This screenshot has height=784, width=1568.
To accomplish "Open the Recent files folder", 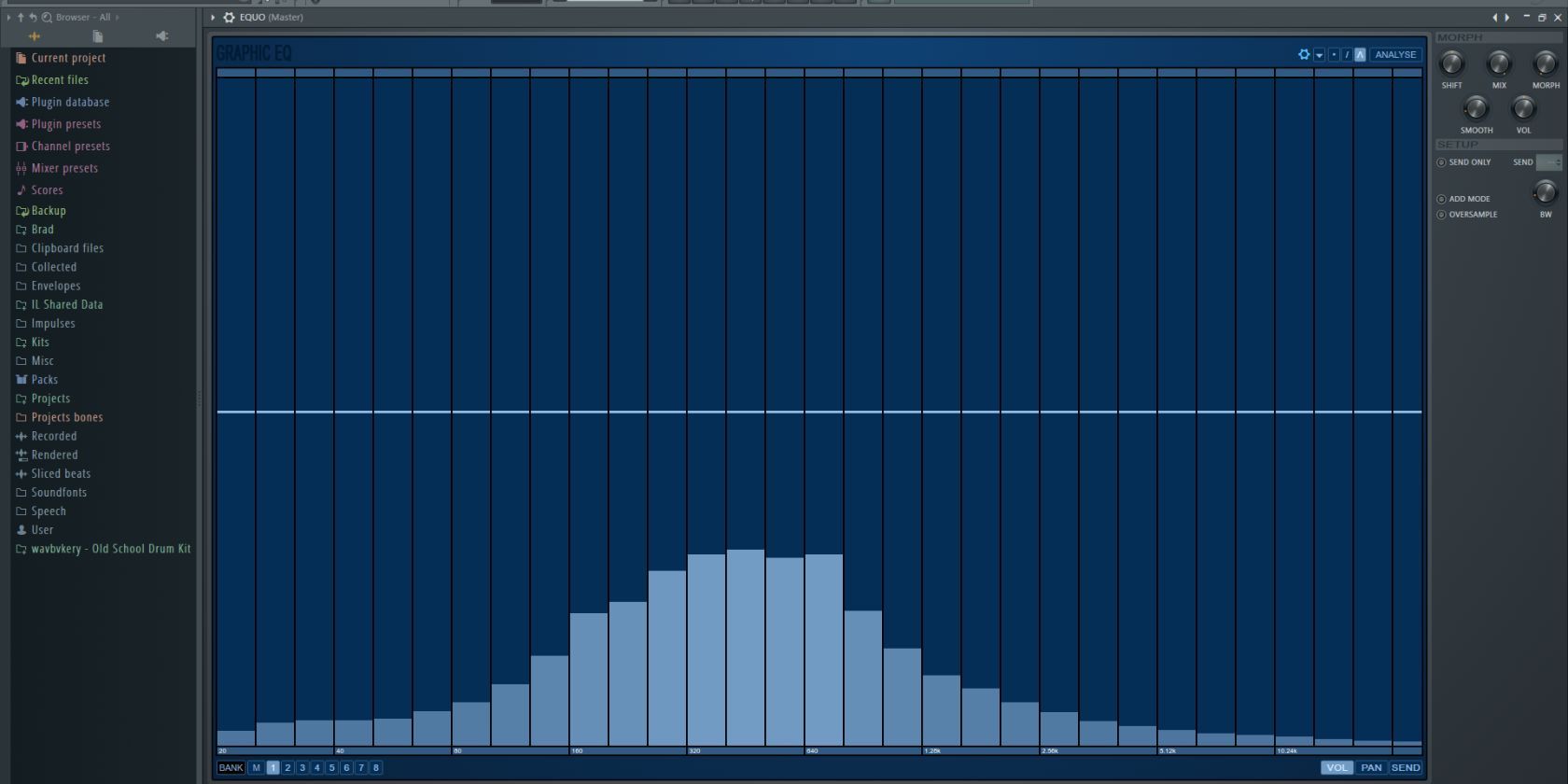I will pos(52,80).
